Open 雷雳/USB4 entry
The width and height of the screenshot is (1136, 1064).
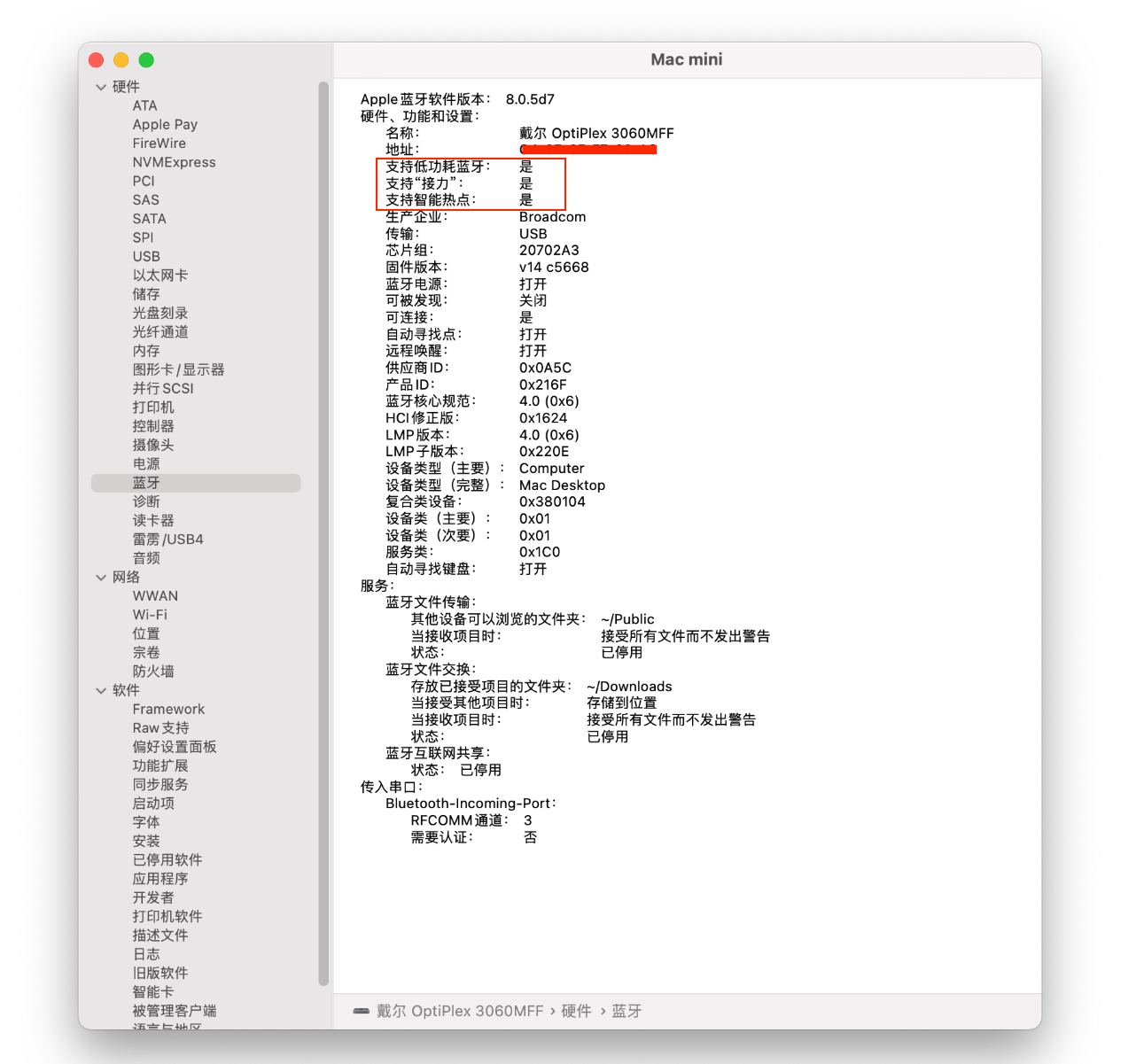click(x=167, y=540)
